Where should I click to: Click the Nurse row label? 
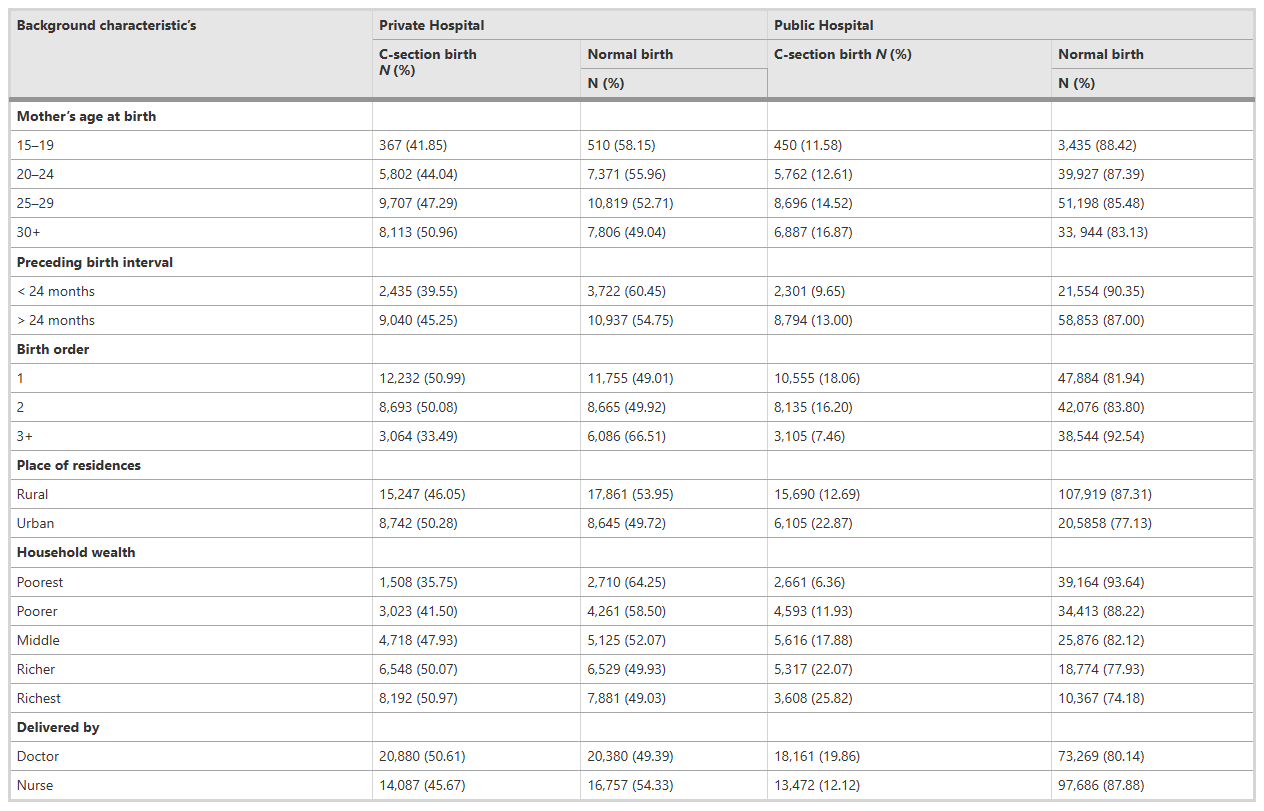point(35,785)
